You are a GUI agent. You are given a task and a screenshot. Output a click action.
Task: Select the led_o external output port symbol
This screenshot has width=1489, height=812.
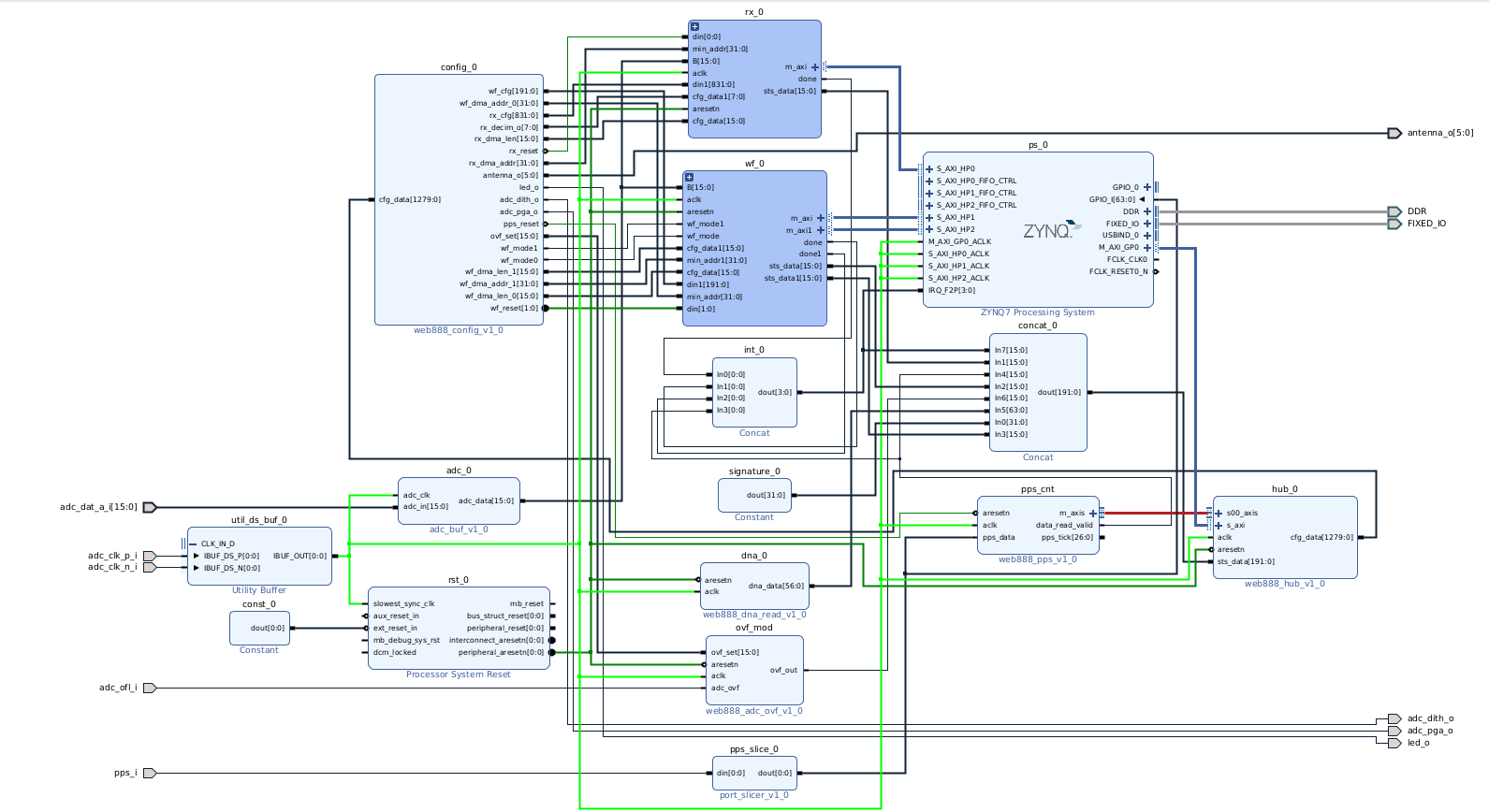click(x=1394, y=743)
